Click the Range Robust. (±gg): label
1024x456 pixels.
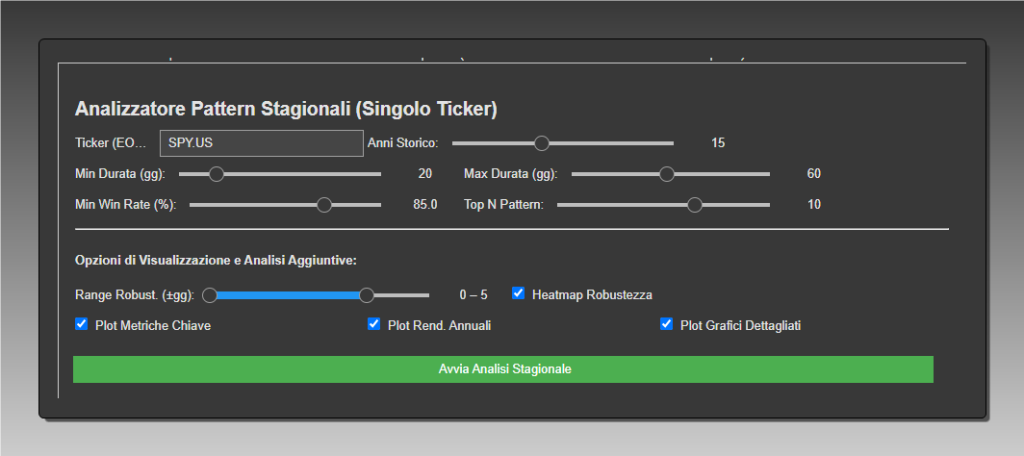click(x=135, y=295)
